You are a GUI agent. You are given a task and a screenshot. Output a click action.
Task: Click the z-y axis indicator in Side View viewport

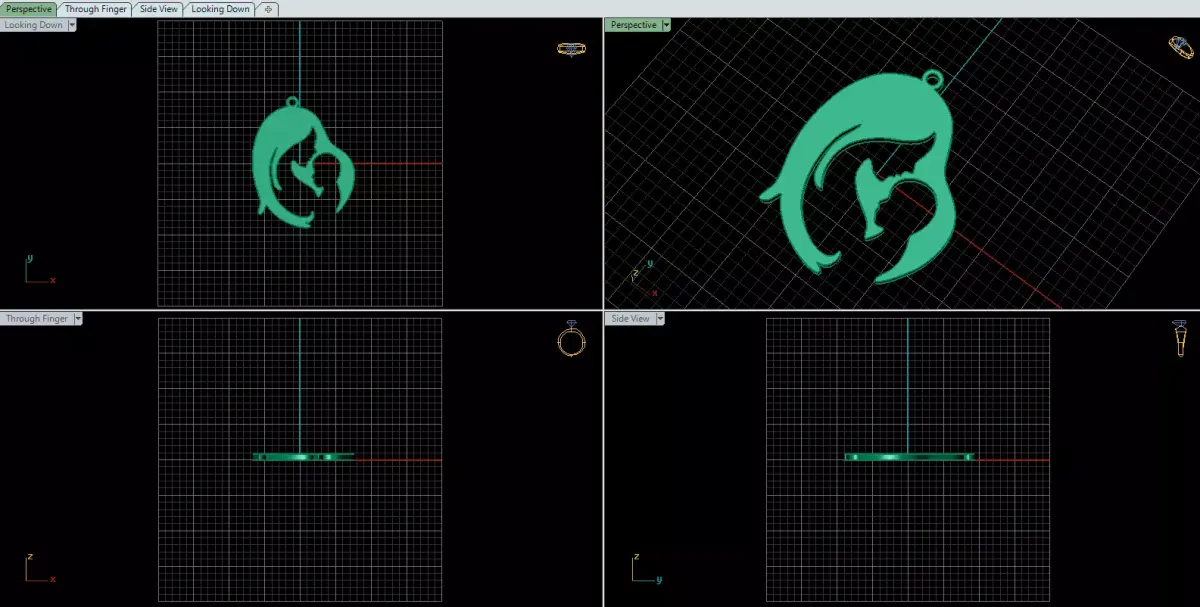(x=647, y=568)
